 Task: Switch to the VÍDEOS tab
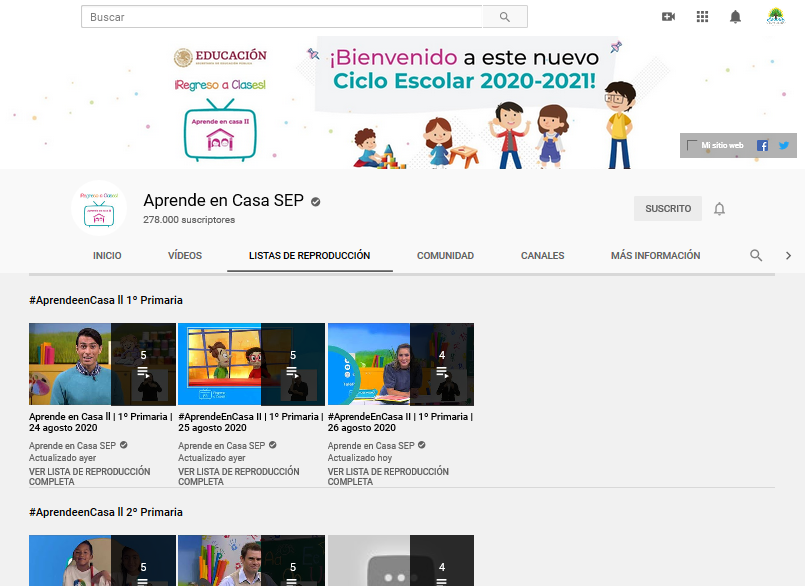click(185, 255)
